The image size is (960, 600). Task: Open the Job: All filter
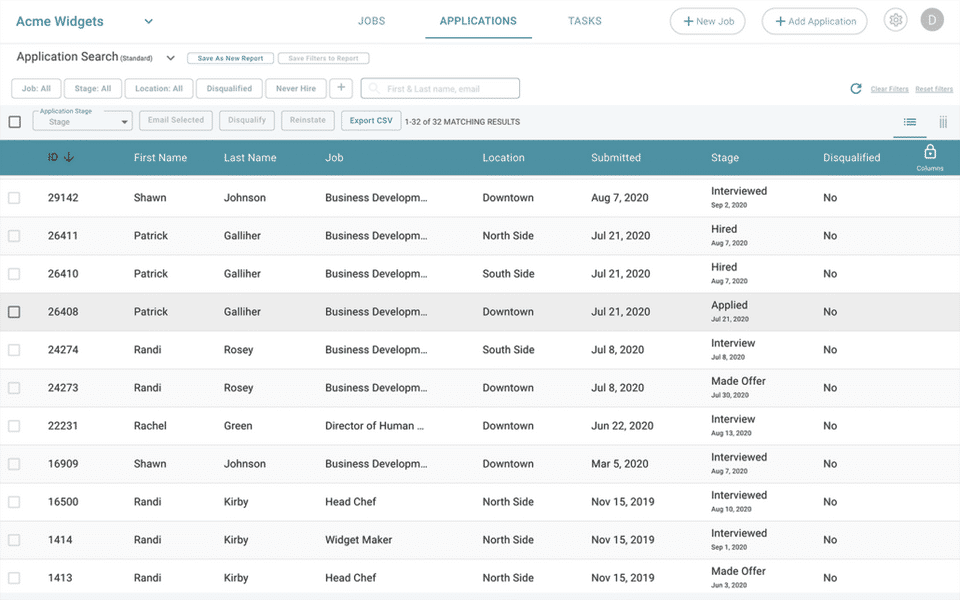coord(36,88)
